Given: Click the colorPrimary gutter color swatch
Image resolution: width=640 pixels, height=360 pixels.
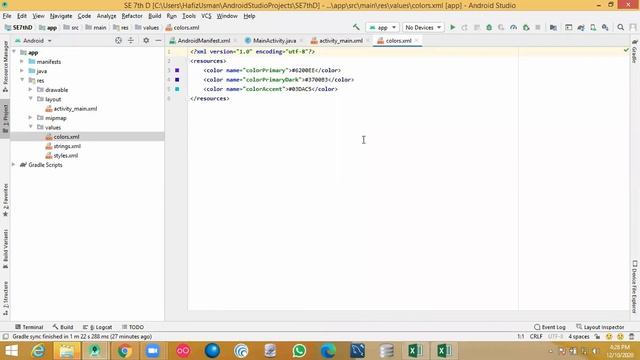Looking at the screenshot, I should [x=177, y=70].
